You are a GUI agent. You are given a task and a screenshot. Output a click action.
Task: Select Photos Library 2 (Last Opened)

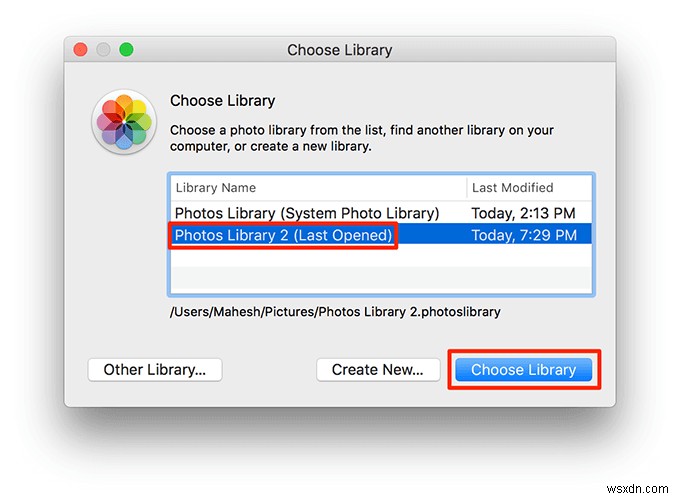coord(283,236)
